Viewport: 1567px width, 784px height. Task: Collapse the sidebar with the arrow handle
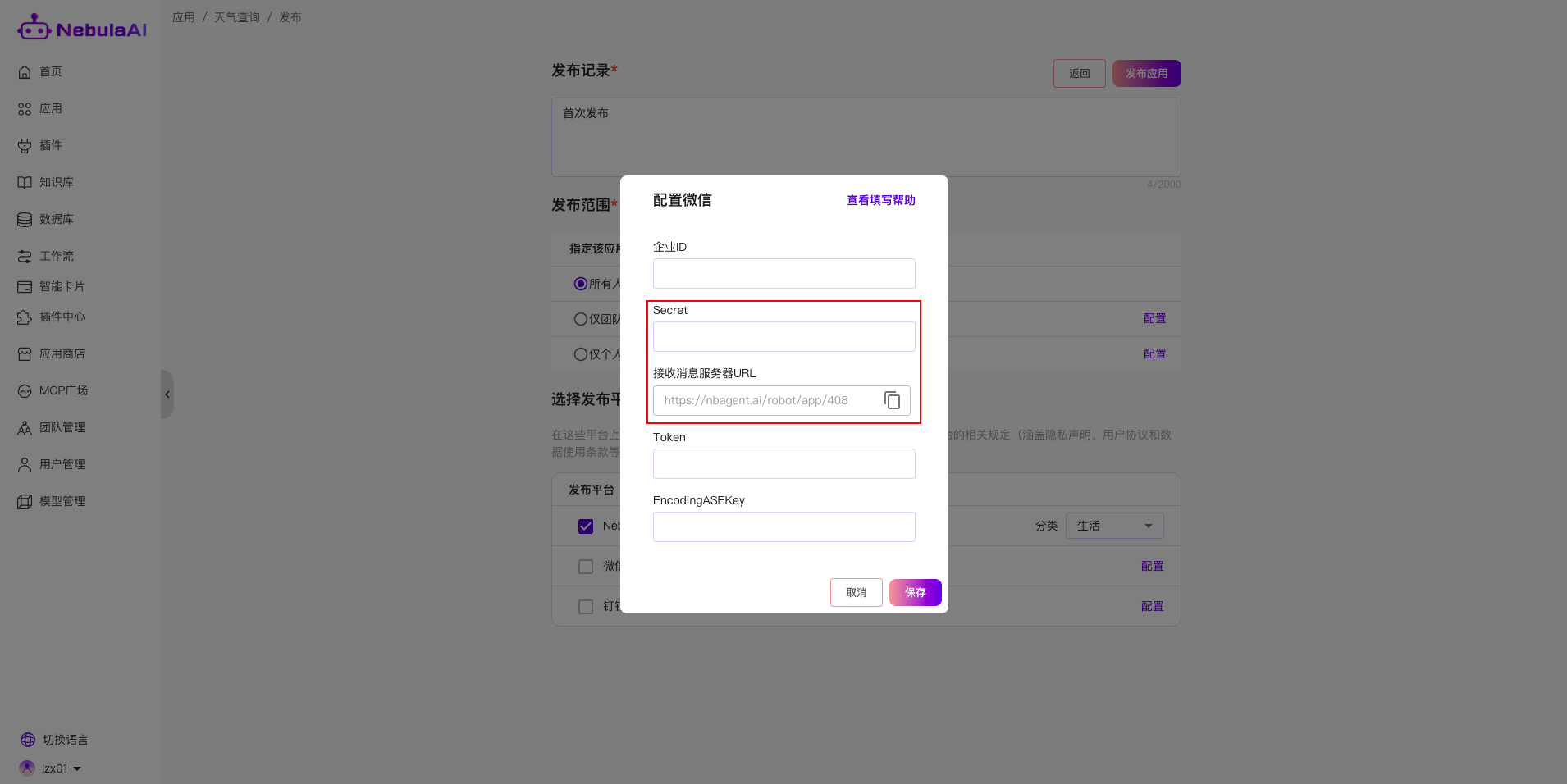pos(167,394)
